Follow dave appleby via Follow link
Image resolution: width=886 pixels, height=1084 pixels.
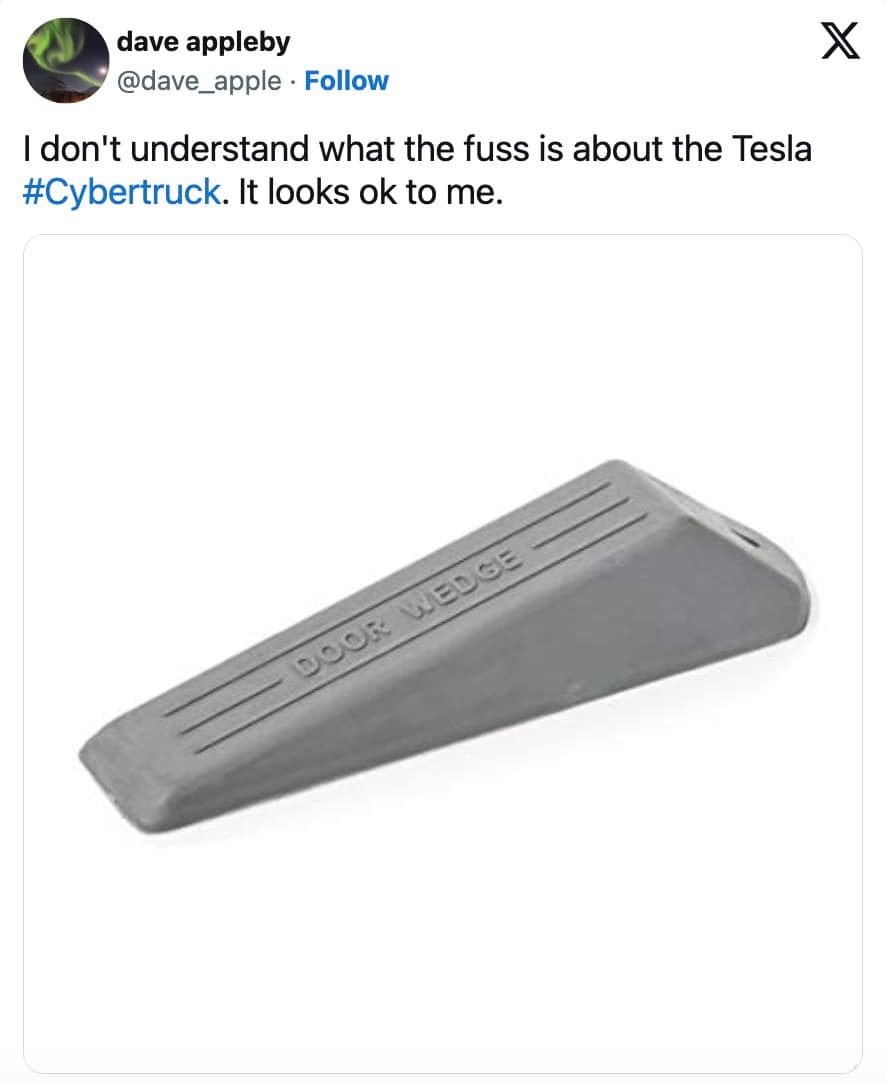[346, 81]
